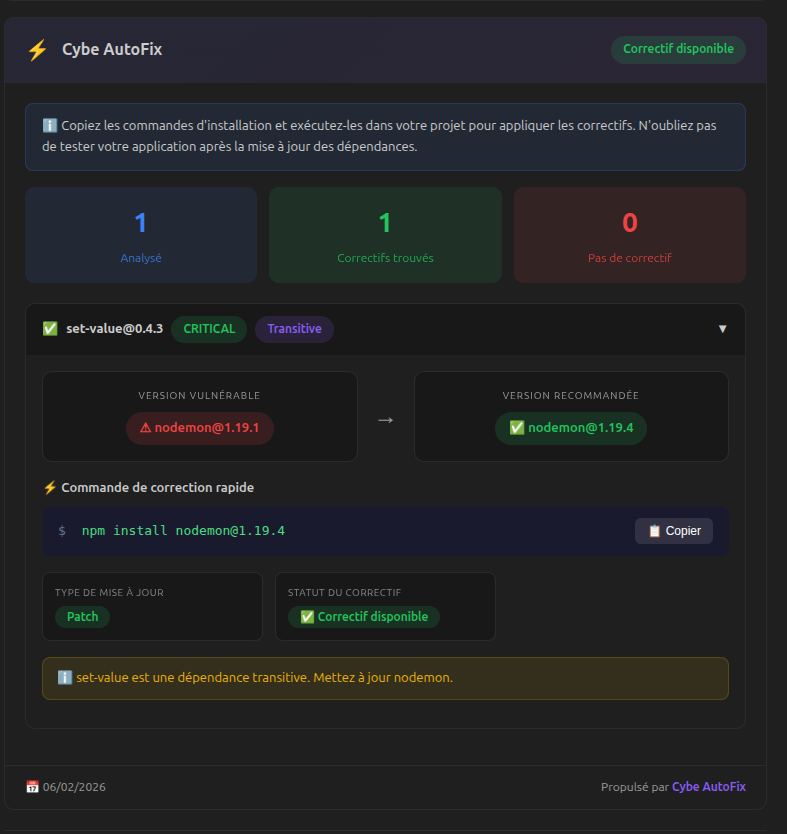Screen dimensions: 787x834
Task: Click the dollar prompt in the command box
Action: (x=60, y=531)
